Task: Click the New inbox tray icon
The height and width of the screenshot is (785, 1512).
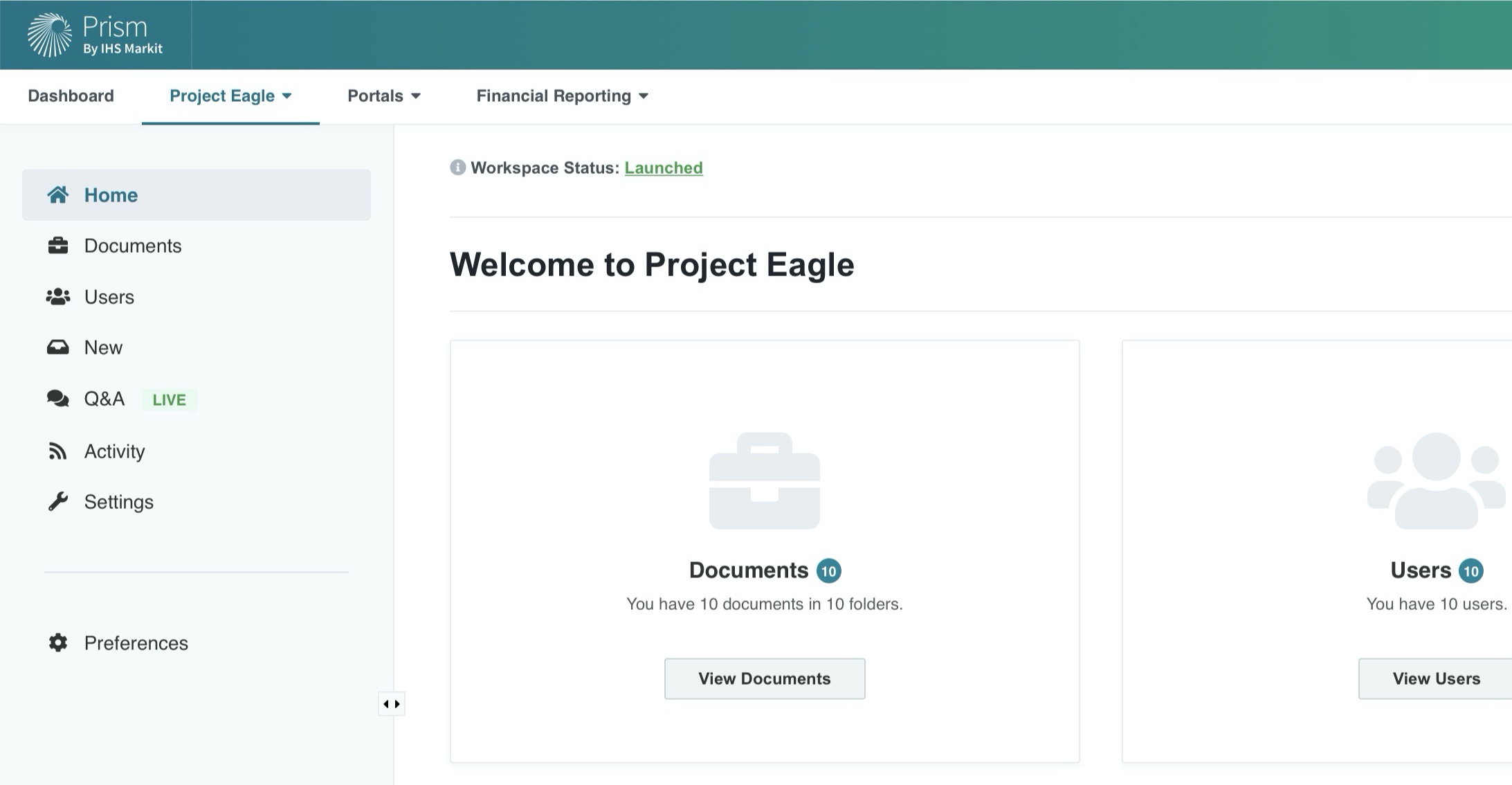Action: tap(58, 348)
